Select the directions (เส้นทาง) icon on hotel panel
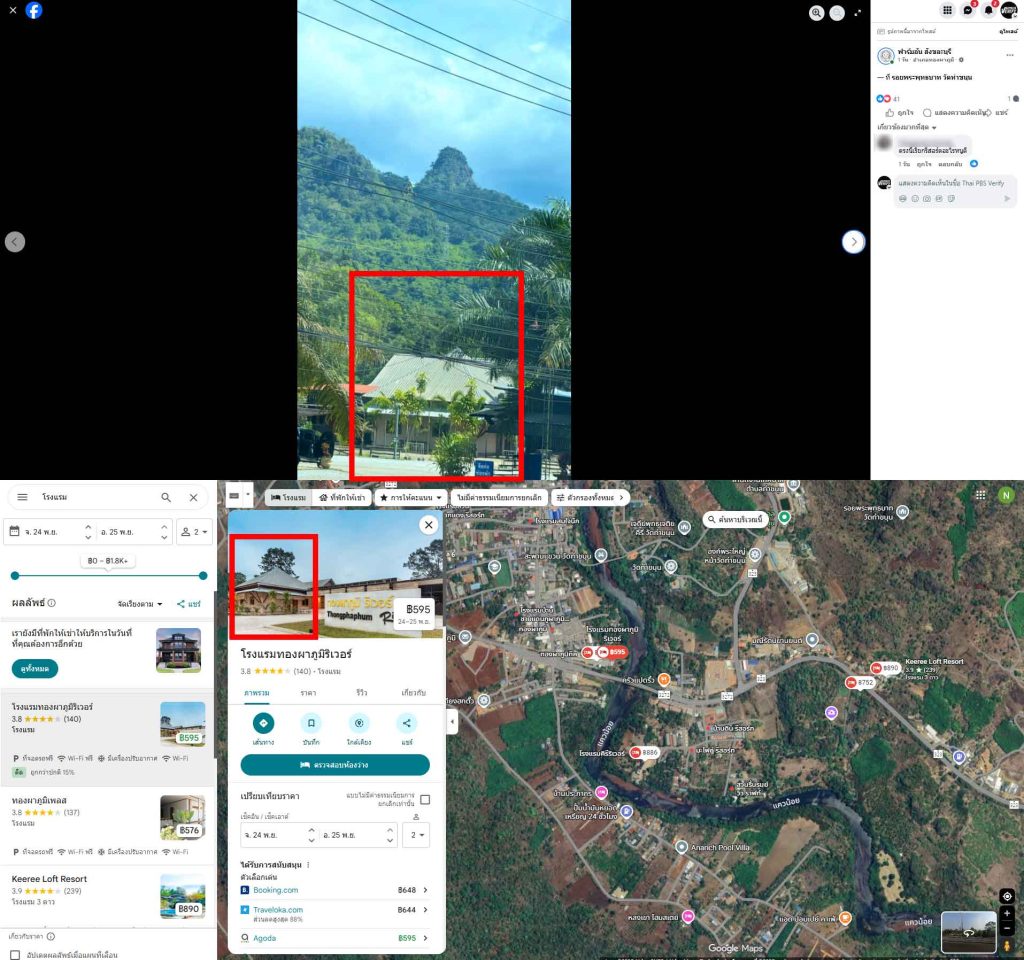 click(263, 723)
